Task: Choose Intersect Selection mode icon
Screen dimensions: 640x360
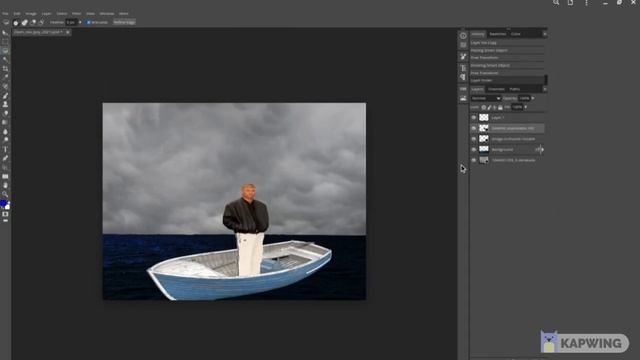Action: (41, 22)
